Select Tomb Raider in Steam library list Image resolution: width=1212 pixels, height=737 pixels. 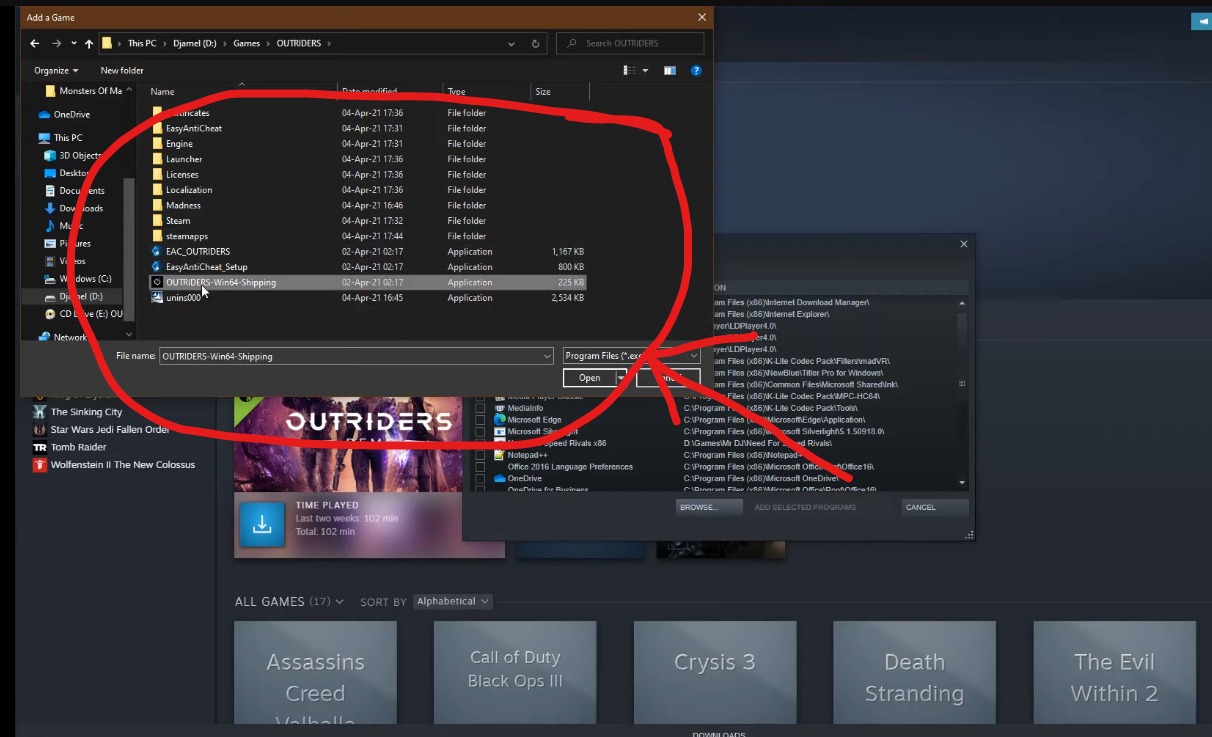coord(78,447)
